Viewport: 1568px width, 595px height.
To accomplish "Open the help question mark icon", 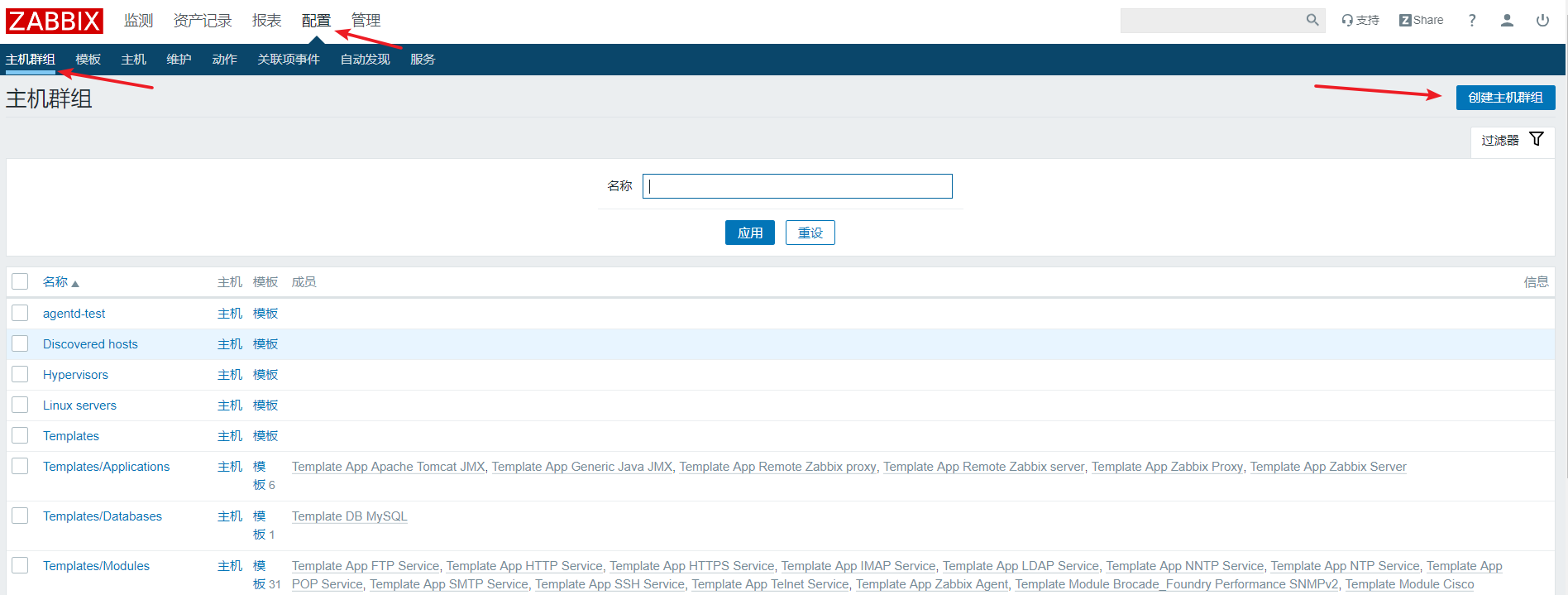I will pos(1472,21).
